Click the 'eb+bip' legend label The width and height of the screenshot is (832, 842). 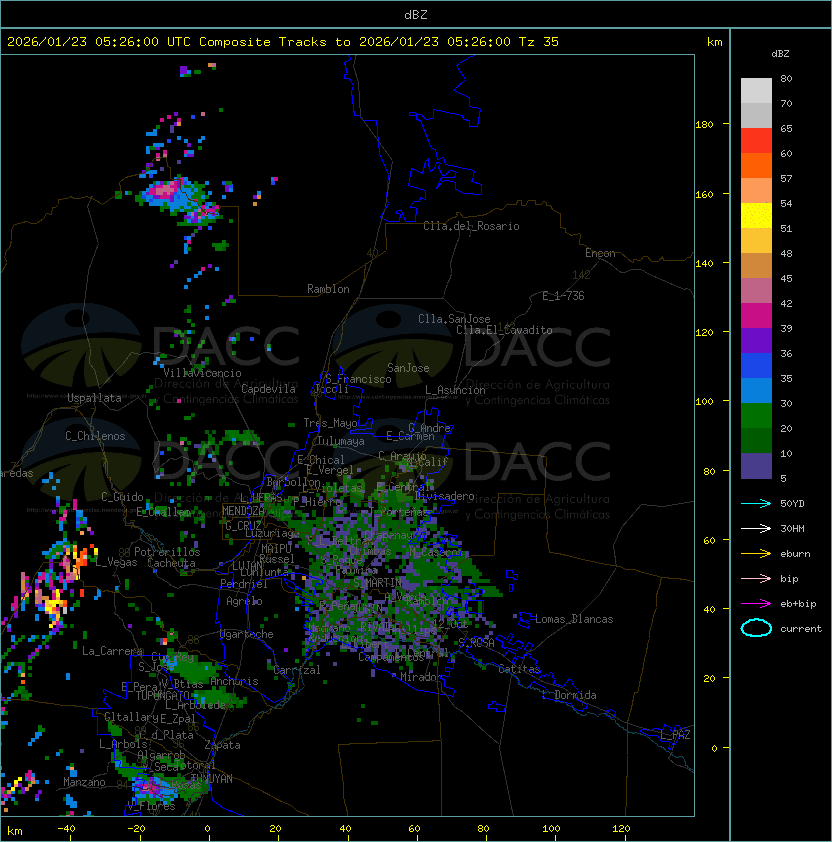tap(798, 604)
